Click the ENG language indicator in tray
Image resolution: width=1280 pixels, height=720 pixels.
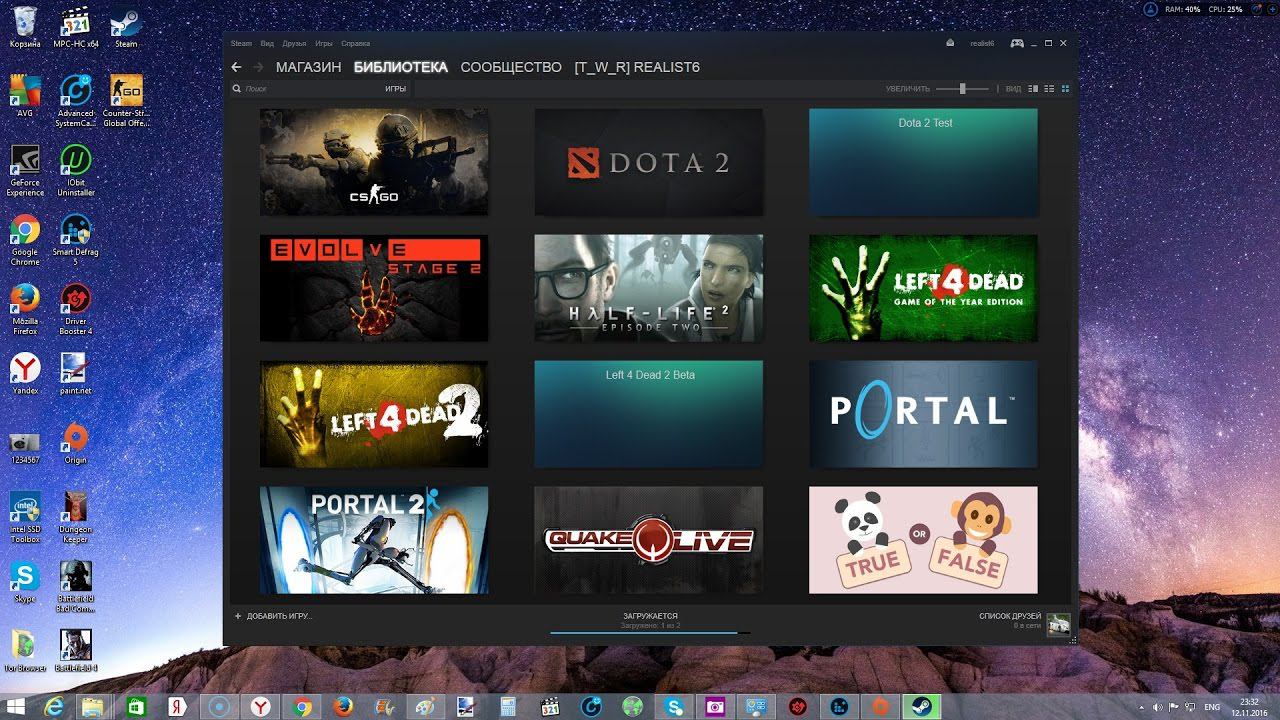1213,706
